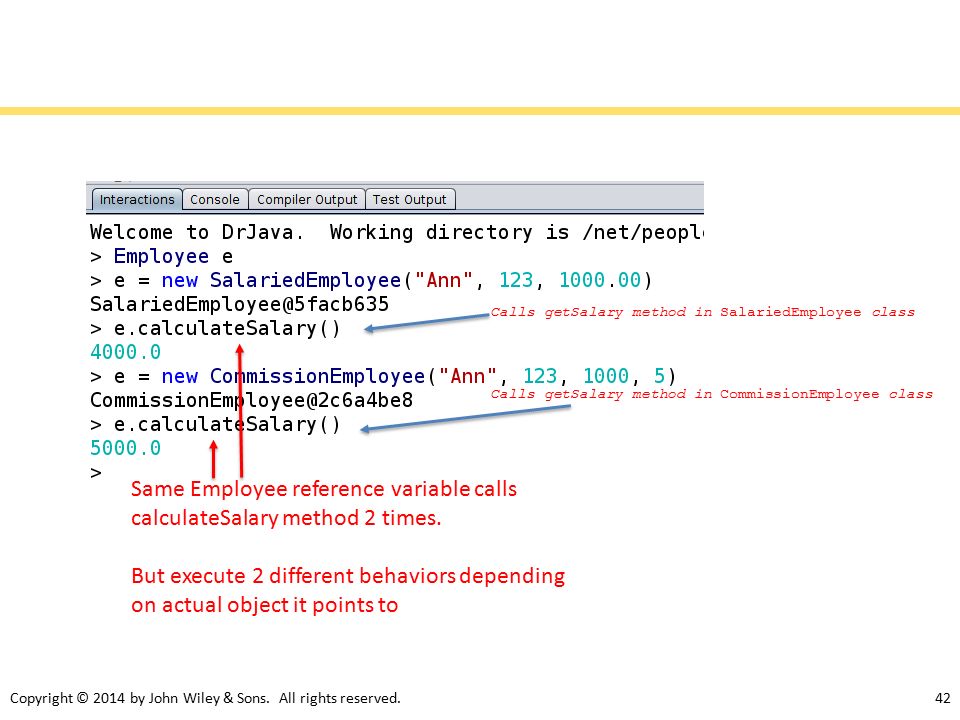Select the result value '5000.0'
The image size is (960, 720).
click(x=126, y=448)
